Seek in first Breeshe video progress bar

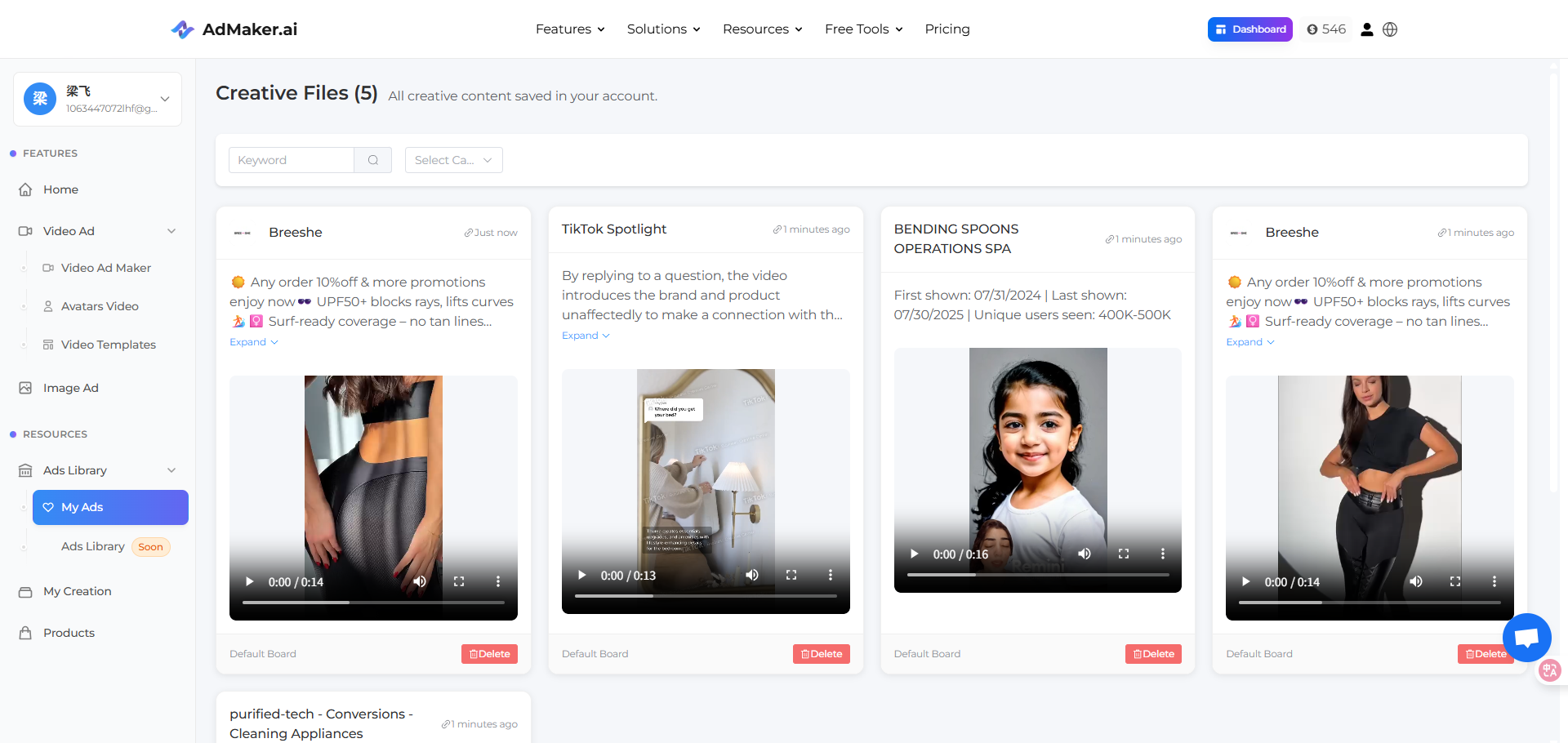(x=373, y=603)
